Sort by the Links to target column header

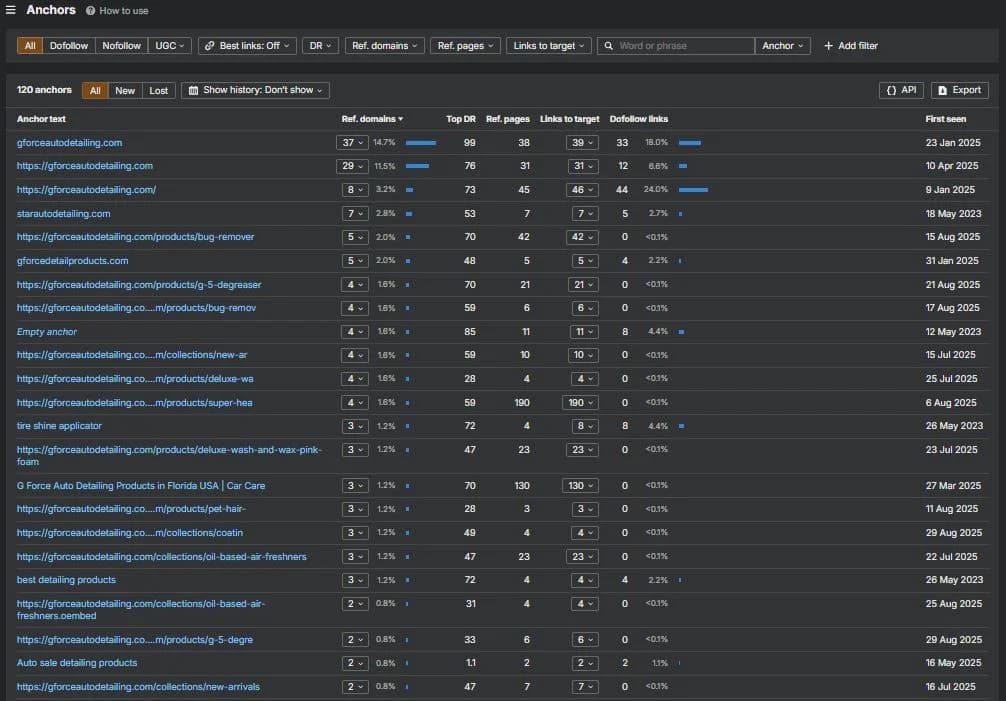(x=569, y=119)
